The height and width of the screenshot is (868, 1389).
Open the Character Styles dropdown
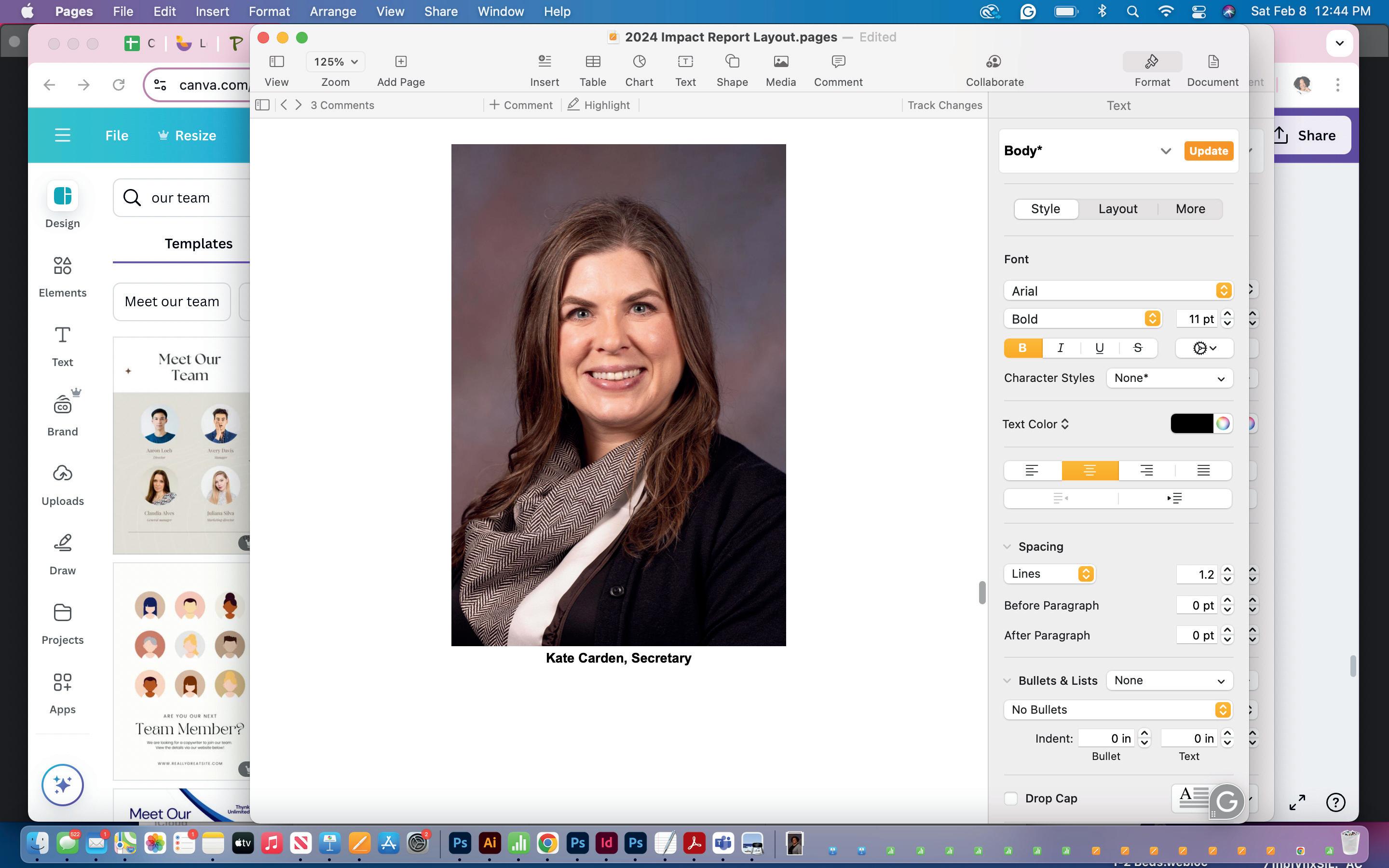pyautogui.click(x=1169, y=379)
